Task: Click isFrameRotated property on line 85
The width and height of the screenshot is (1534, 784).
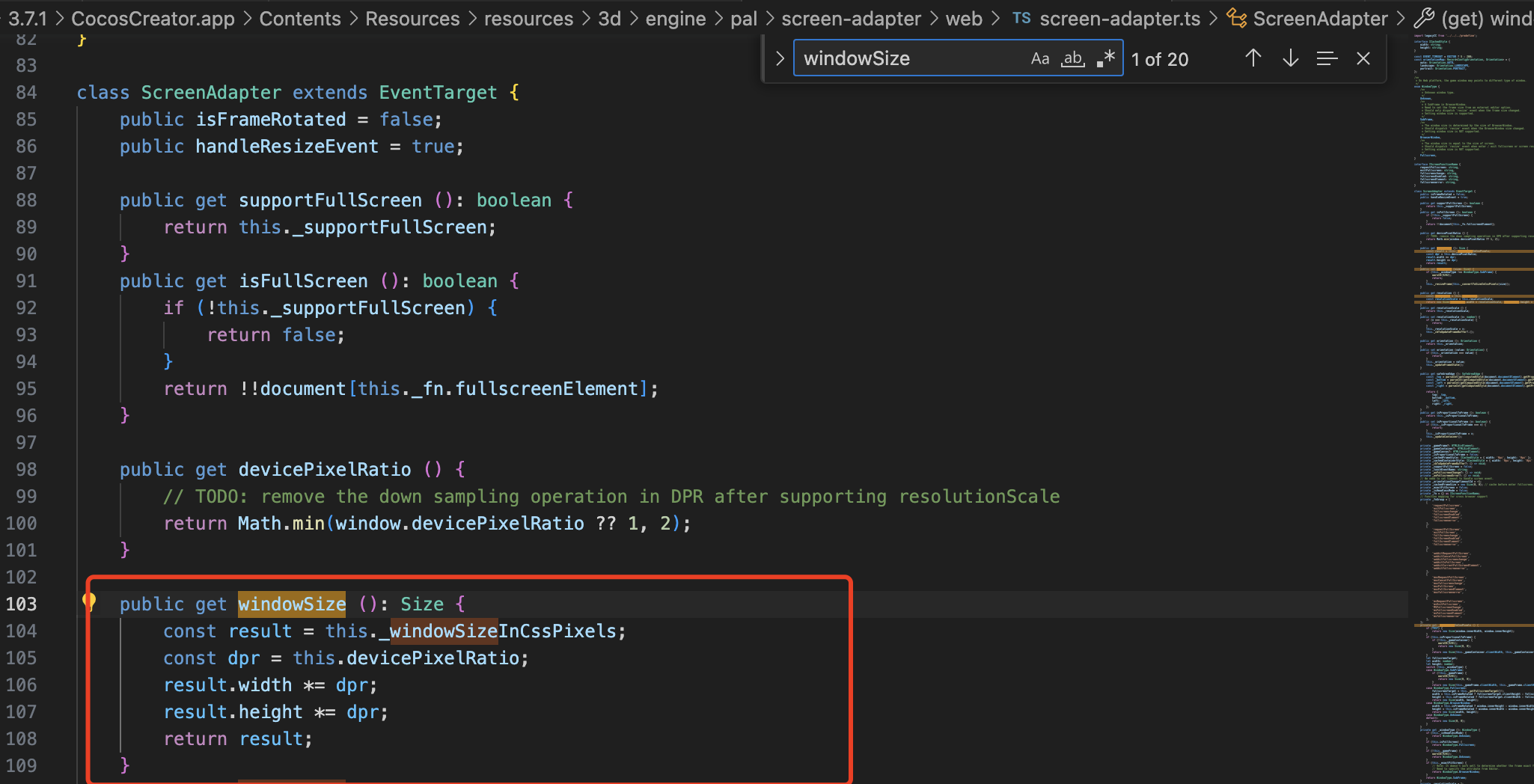Action: pyautogui.click(x=270, y=119)
